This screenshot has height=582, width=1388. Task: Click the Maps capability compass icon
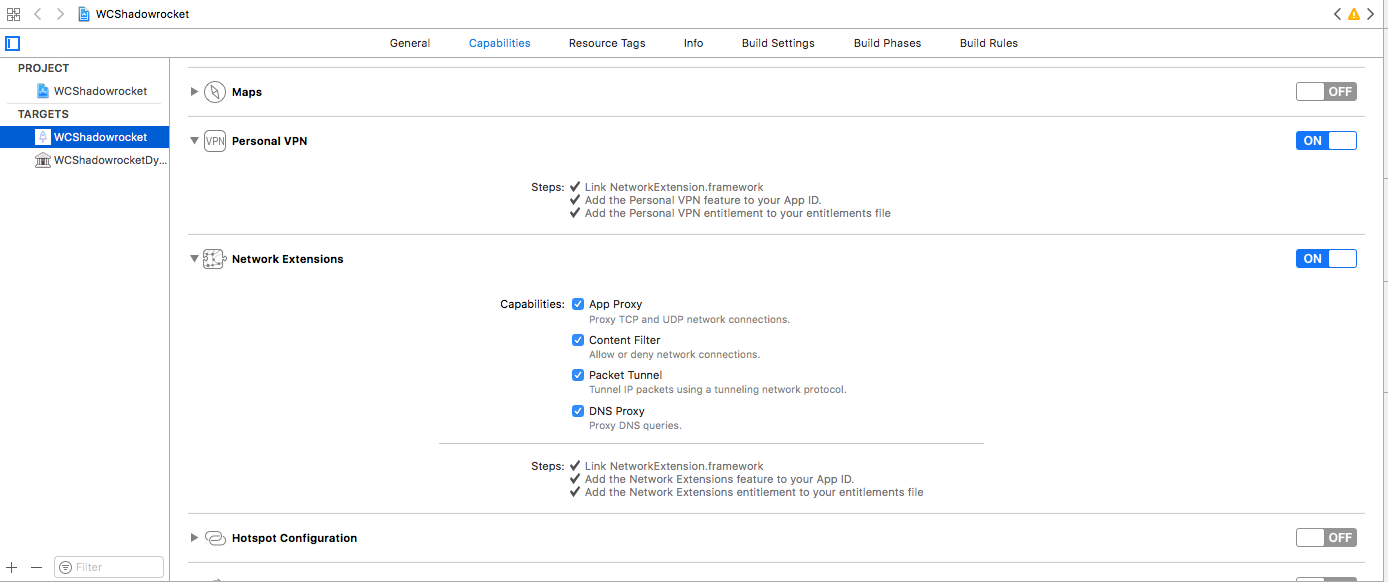[x=215, y=92]
